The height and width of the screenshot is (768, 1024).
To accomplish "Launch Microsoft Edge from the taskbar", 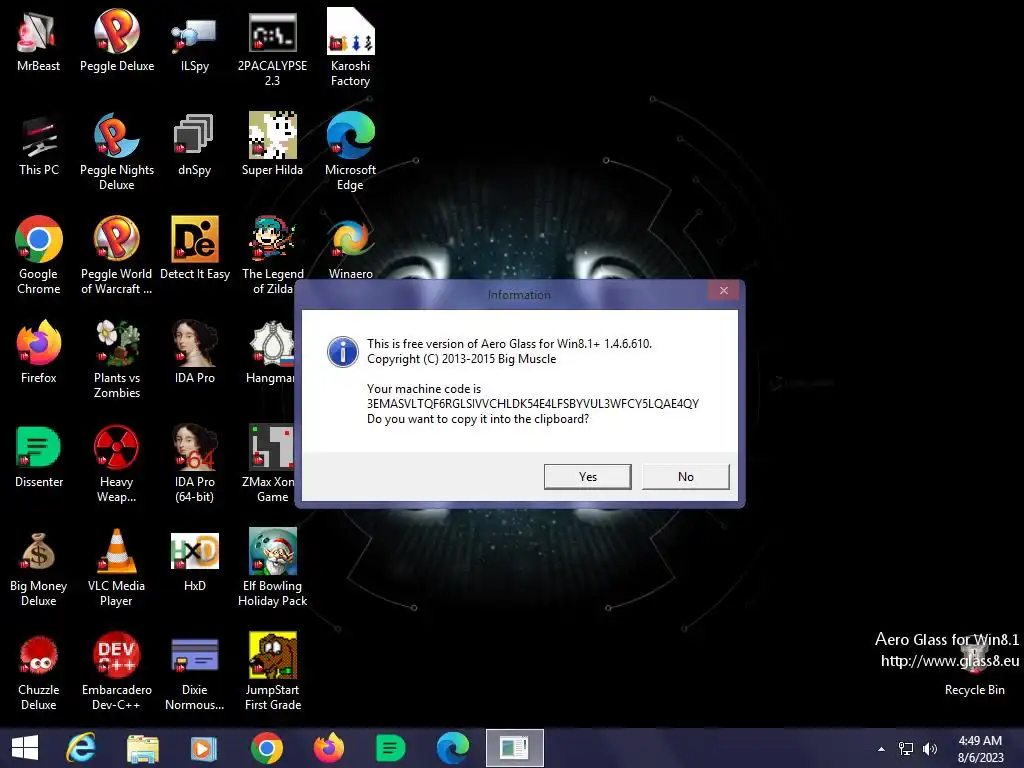I will click(453, 748).
